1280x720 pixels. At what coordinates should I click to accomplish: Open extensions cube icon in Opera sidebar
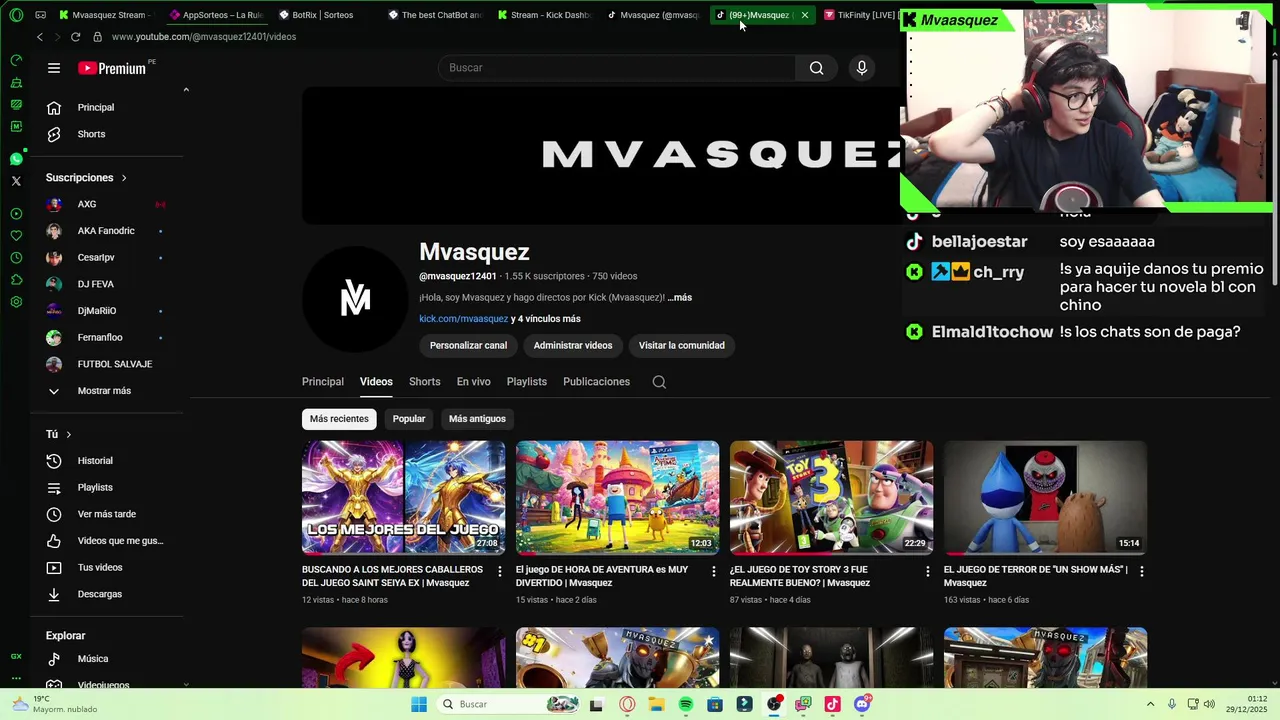(16, 280)
